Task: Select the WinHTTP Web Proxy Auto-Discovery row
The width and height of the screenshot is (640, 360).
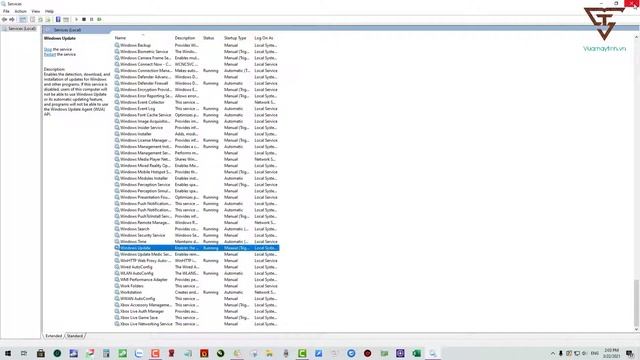Action: [197, 260]
